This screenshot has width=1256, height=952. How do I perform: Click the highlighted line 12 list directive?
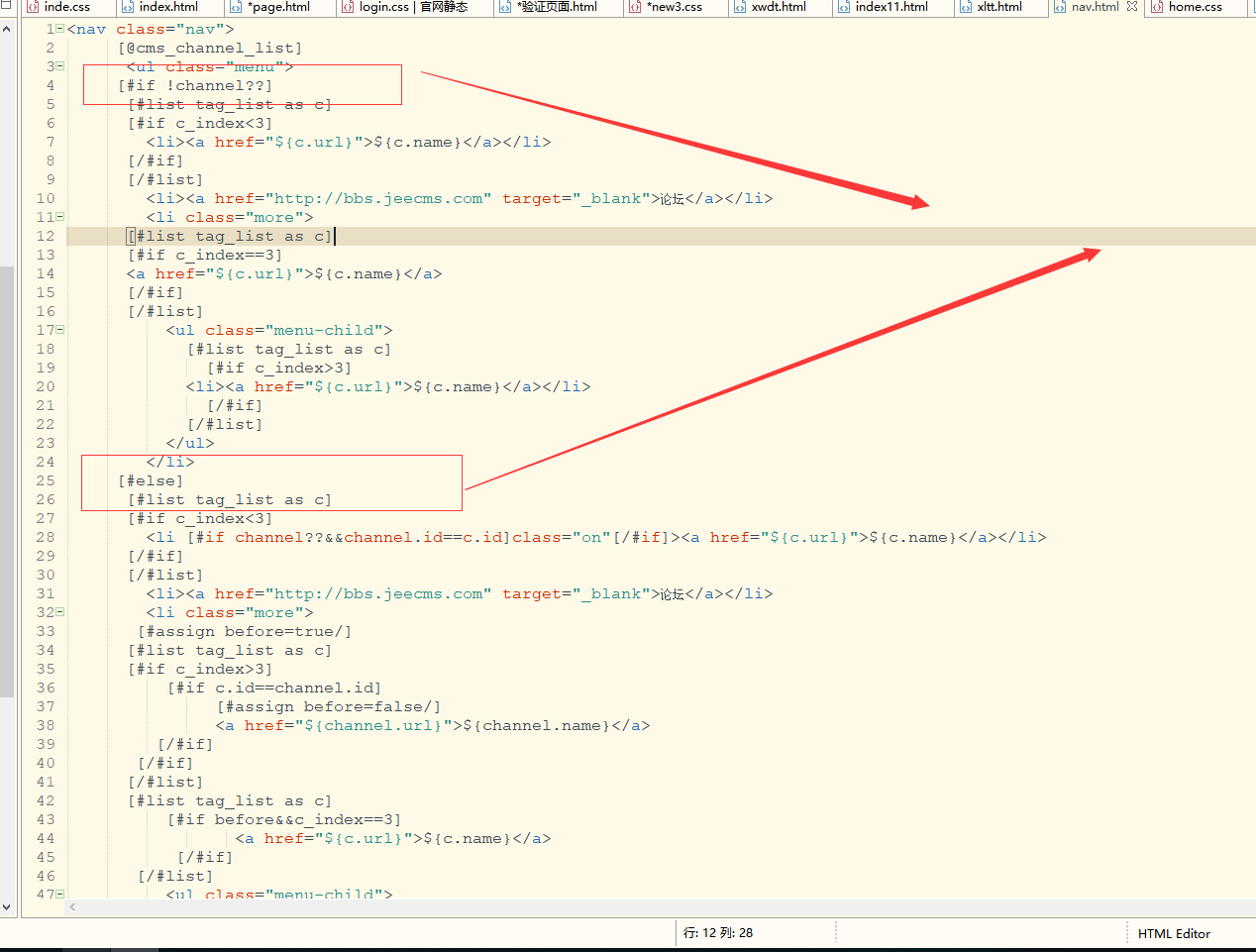point(230,236)
